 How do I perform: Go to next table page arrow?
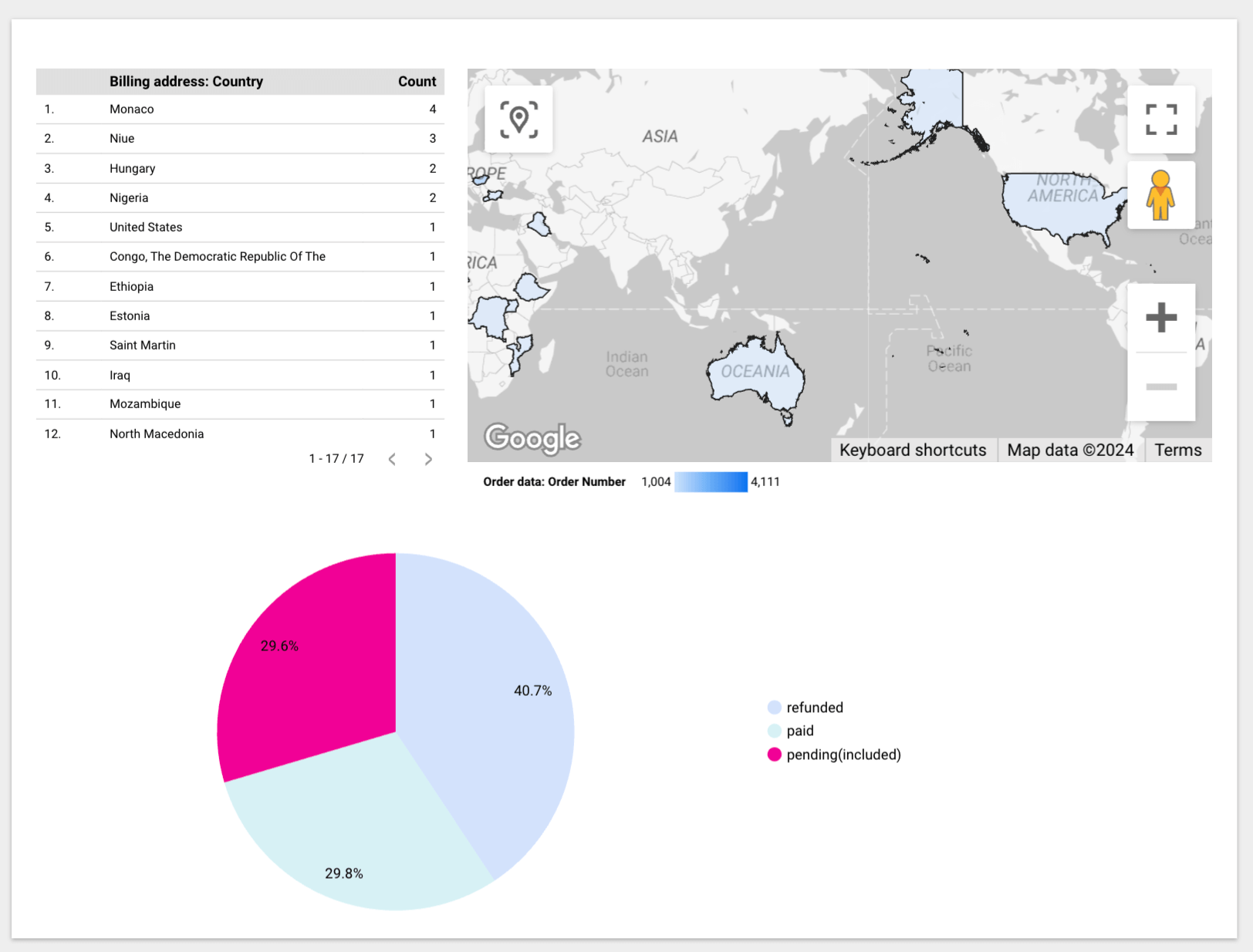(x=428, y=459)
